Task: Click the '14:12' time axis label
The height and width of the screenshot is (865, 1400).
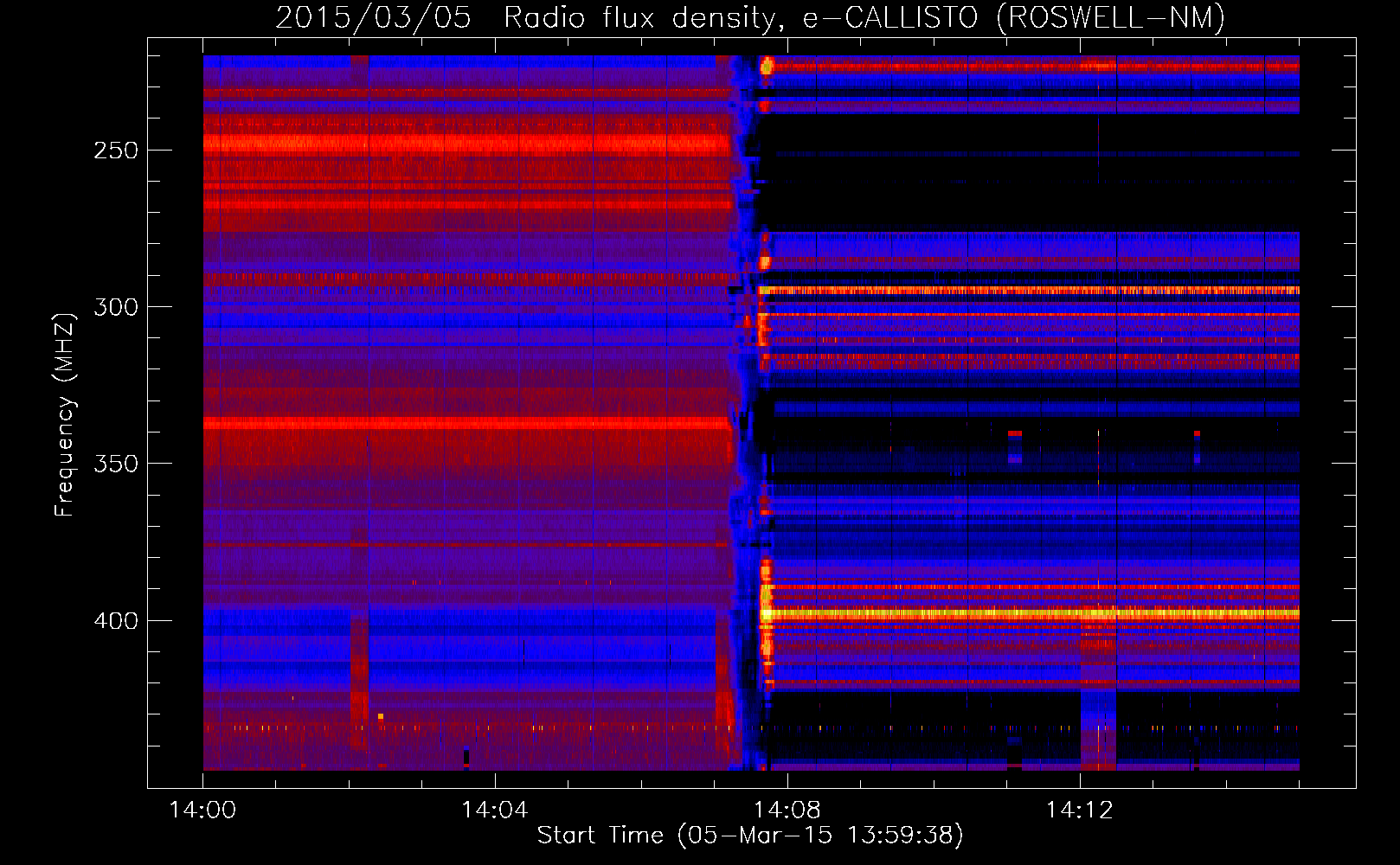Action: tap(1079, 811)
